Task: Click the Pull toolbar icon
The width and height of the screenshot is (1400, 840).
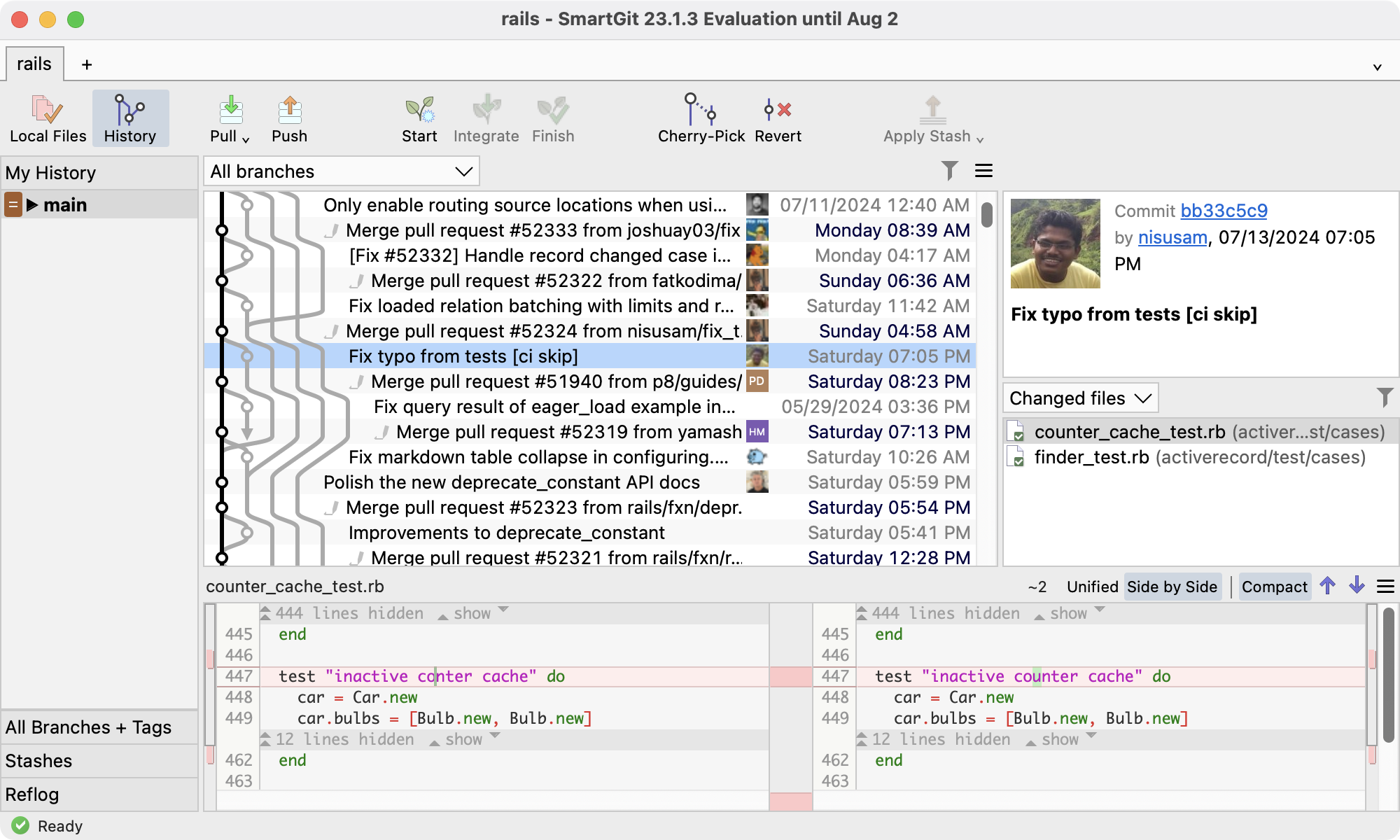Action: [230, 110]
